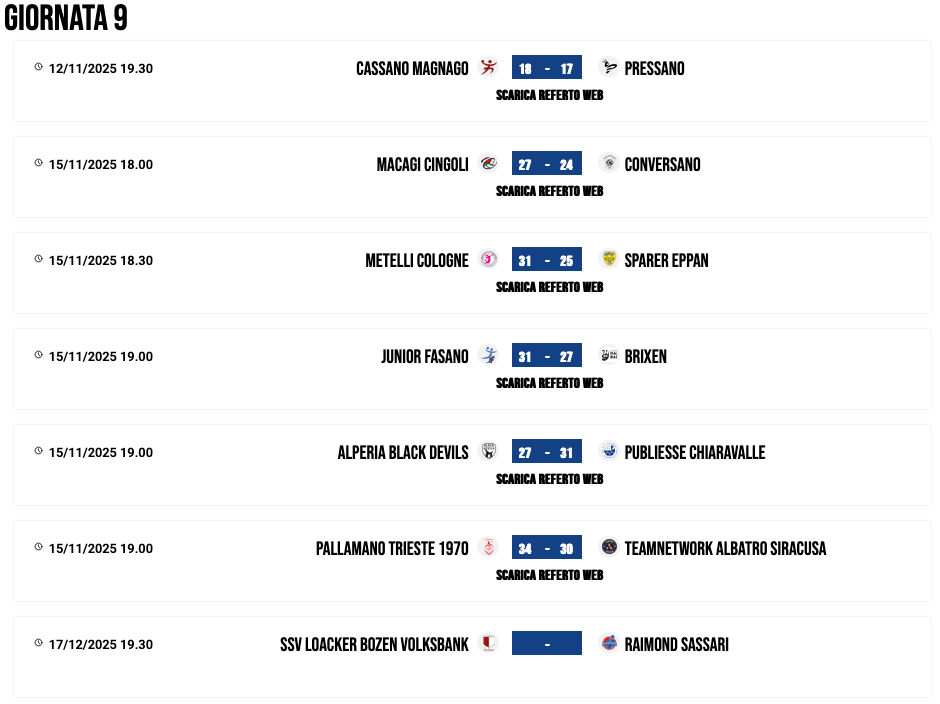Click the Conversano team name
The height and width of the screenshot is (704, 940).
click(x=662, y=164)
